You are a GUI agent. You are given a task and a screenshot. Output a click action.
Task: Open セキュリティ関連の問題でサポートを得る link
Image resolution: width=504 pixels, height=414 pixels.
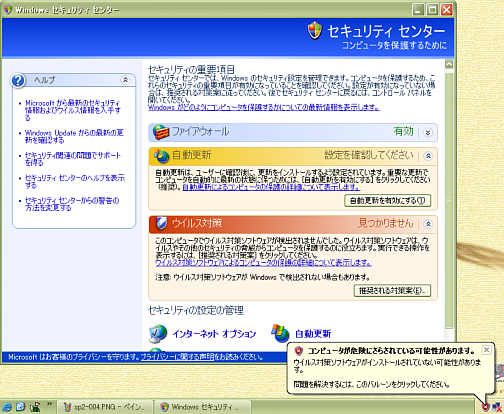(73, 159)
